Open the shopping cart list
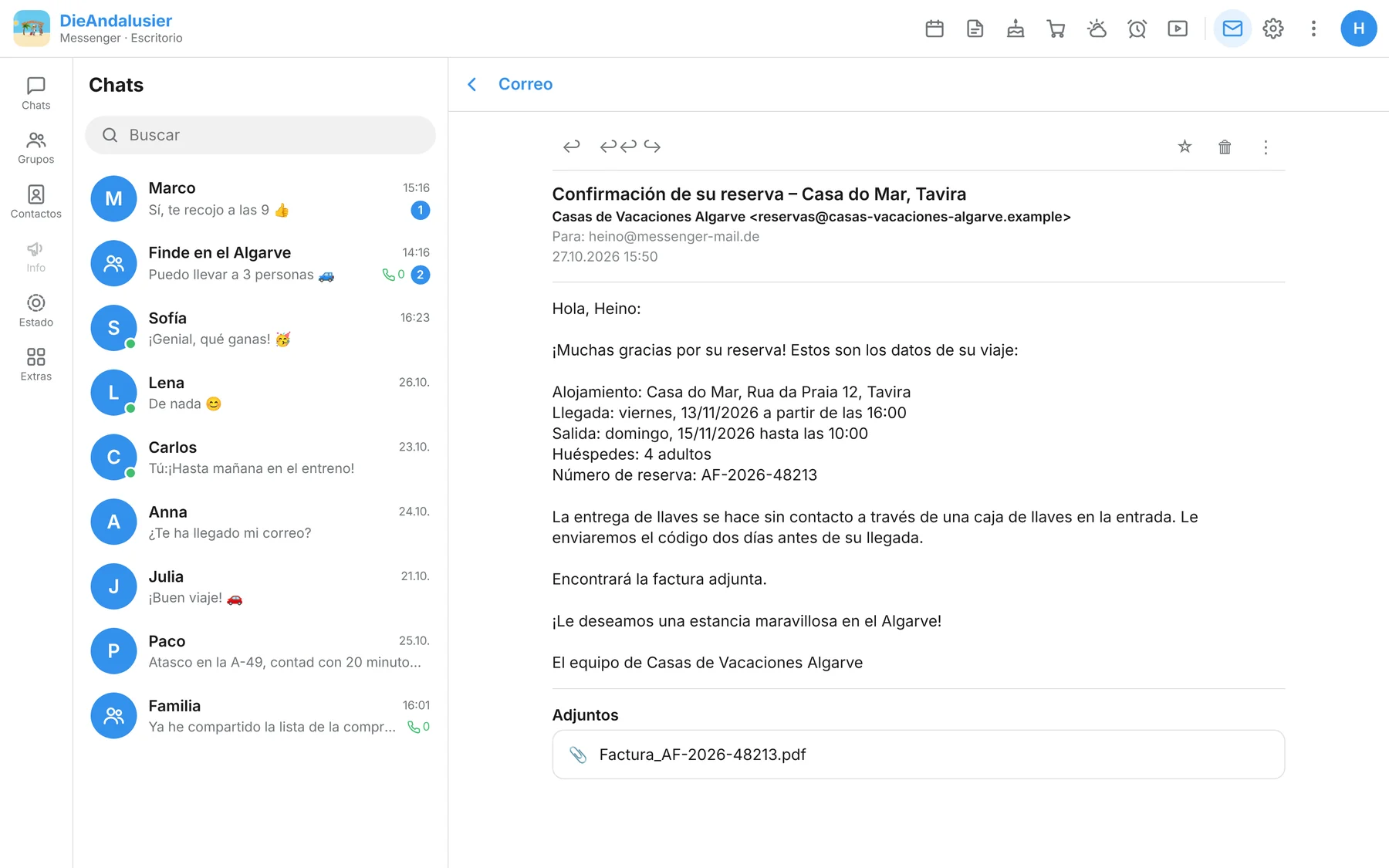This screenshot has height=868, width=1389. [1056, 29]
